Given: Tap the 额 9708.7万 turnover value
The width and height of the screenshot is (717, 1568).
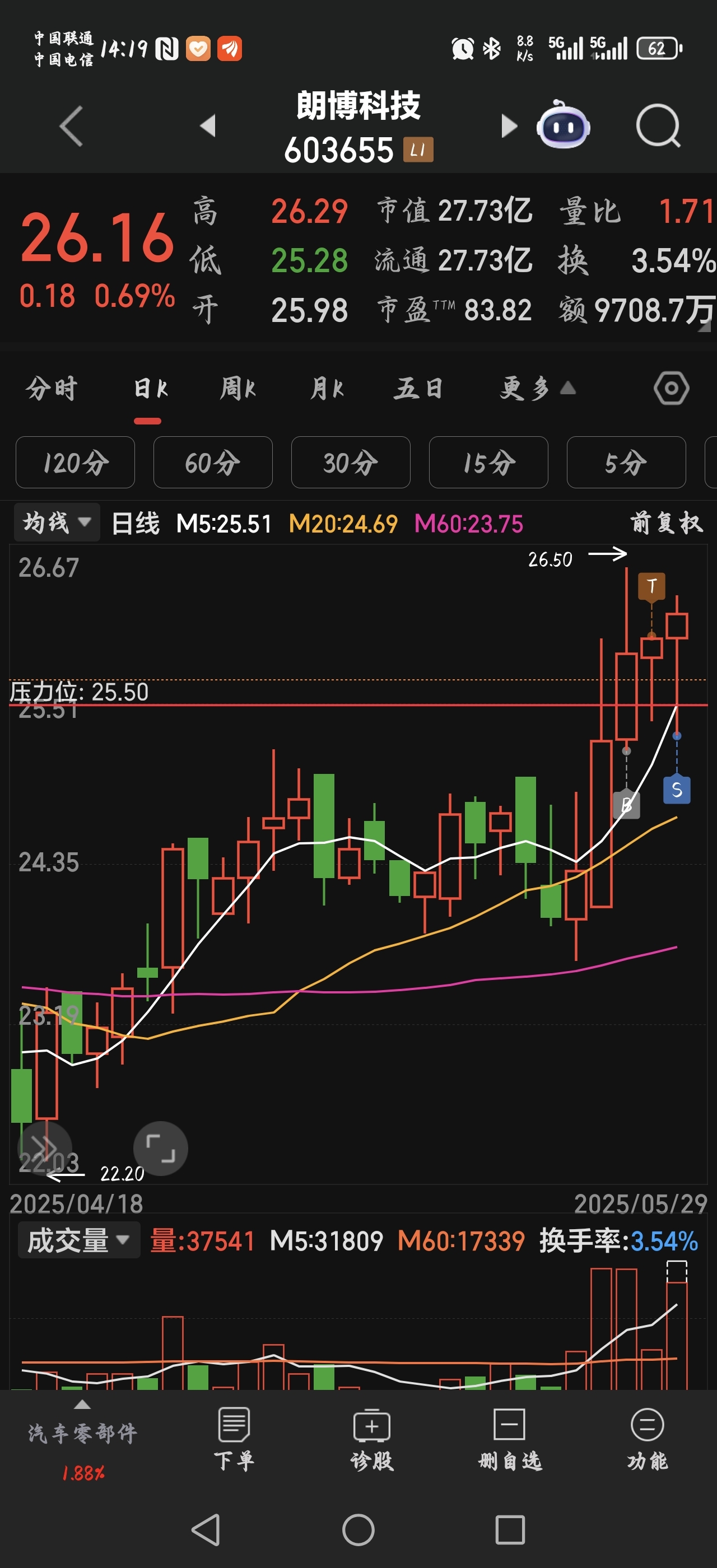Looking at the screenshot, I should tap(636, 310).
